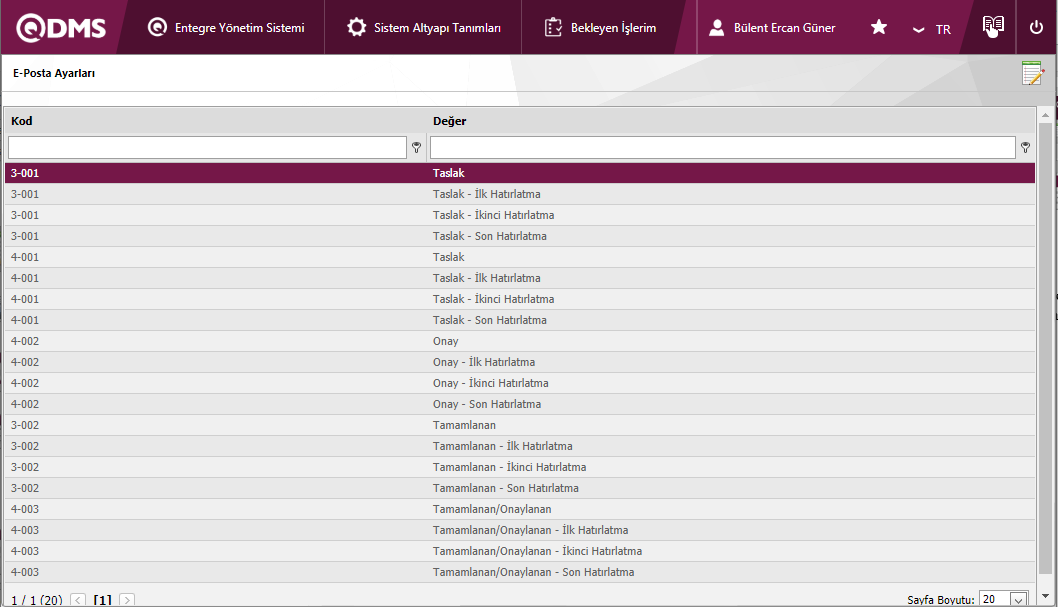The image size is (1058, 607).
Task: Select 4-001 row Taslak - İlk Hatırlatma
Action: pyautogui.click(x=520, y=278)
